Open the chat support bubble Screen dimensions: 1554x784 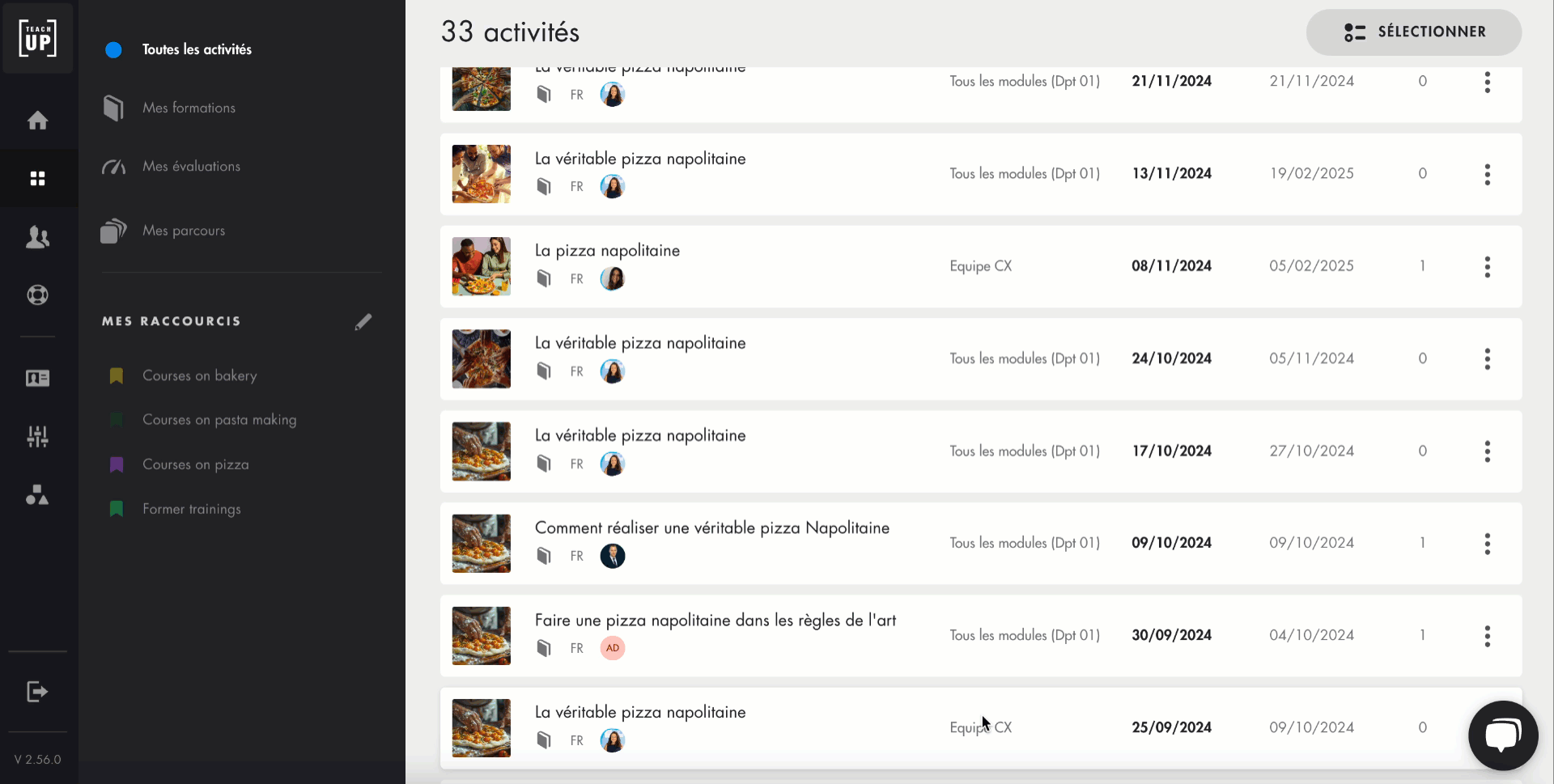(x=1502, y=735)
